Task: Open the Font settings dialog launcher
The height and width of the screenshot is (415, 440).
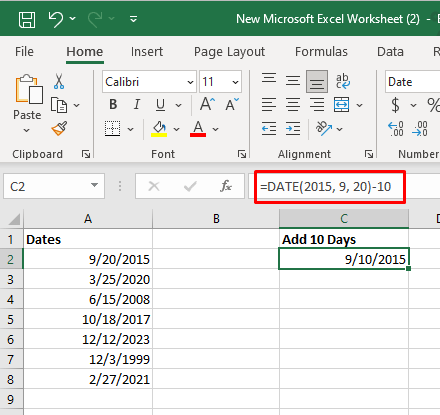Action: (242, 154)
